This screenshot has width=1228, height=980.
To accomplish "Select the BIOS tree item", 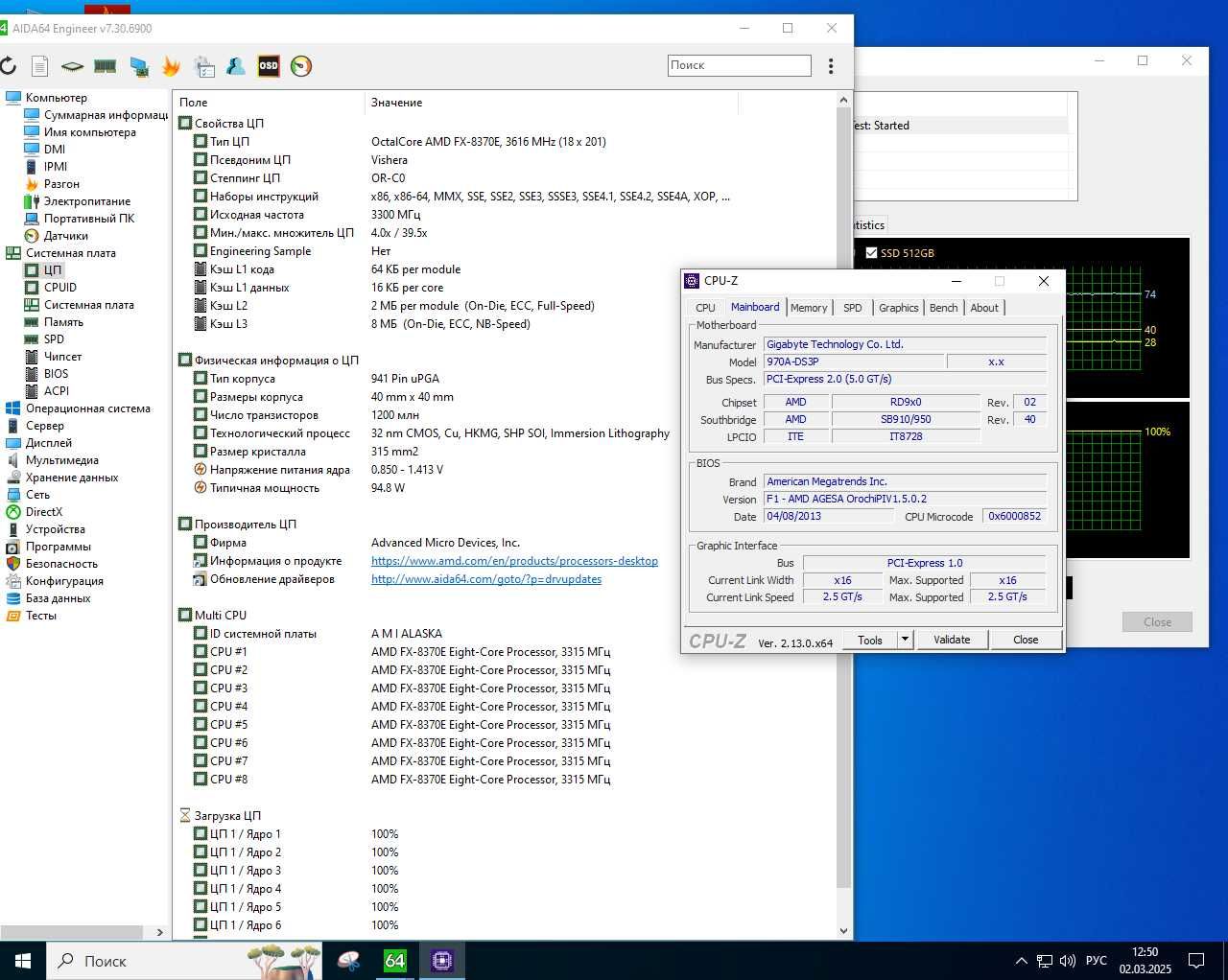I will coord(56,374).
